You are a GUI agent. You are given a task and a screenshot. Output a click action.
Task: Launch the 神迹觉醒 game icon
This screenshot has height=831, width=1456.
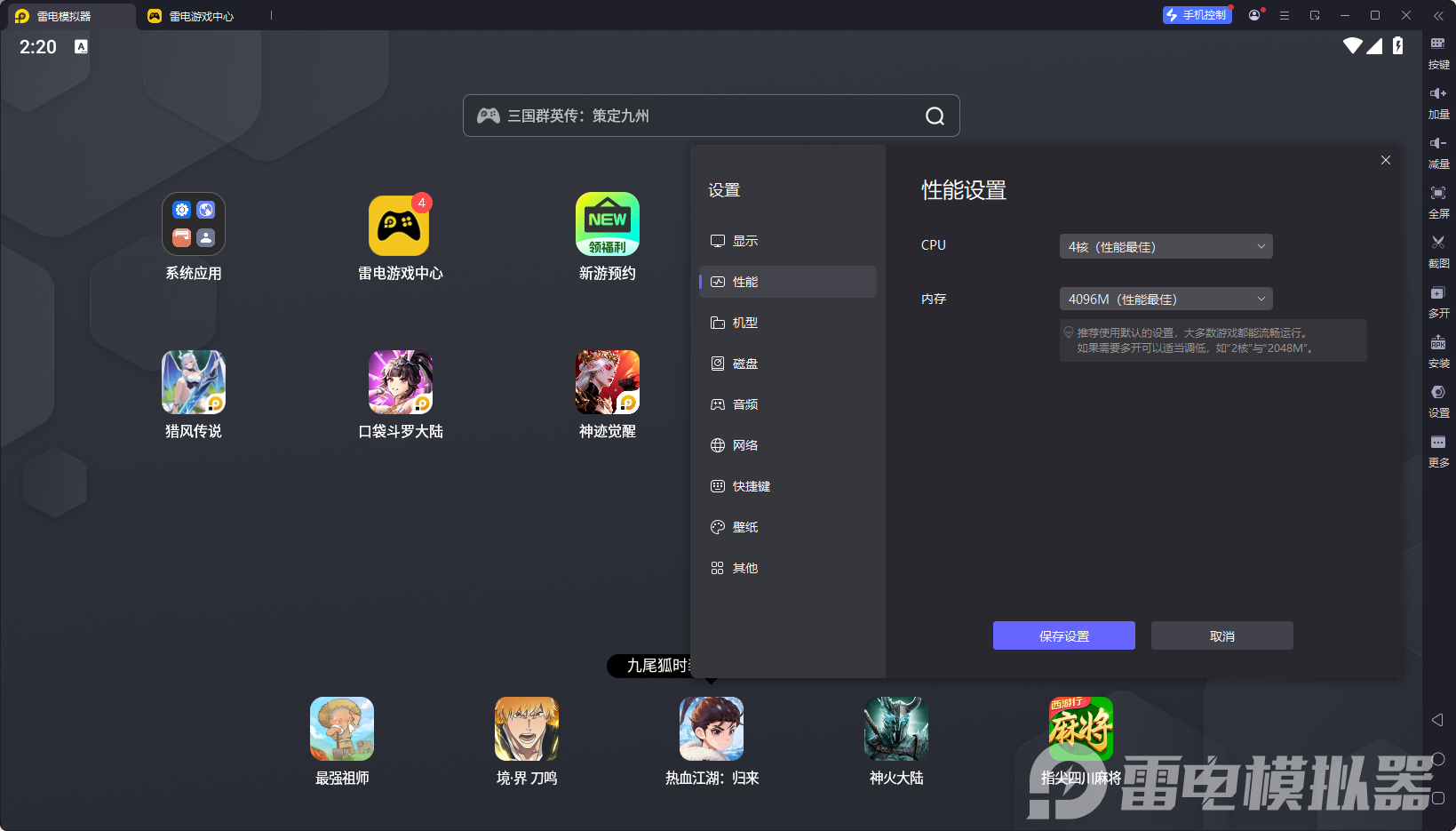608,382
